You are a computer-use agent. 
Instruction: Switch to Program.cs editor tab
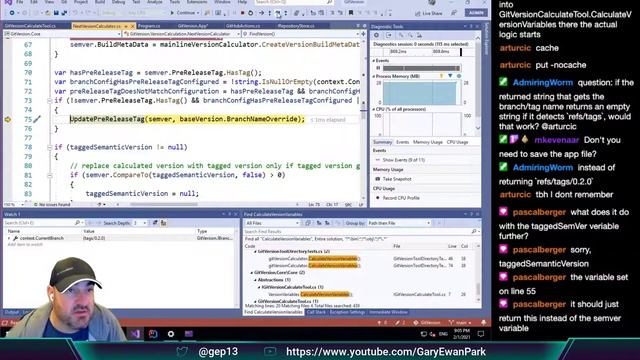tap(149, 26)
